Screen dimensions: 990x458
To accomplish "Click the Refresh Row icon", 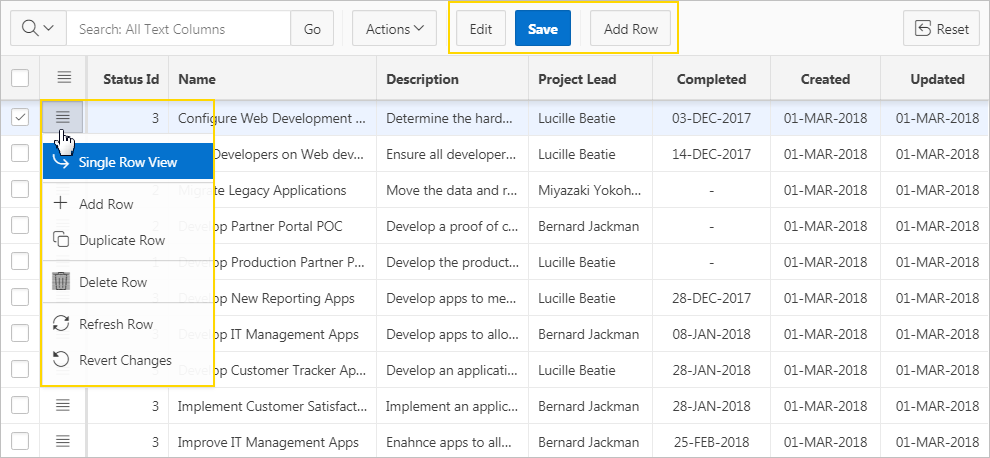I will [61, 324].
